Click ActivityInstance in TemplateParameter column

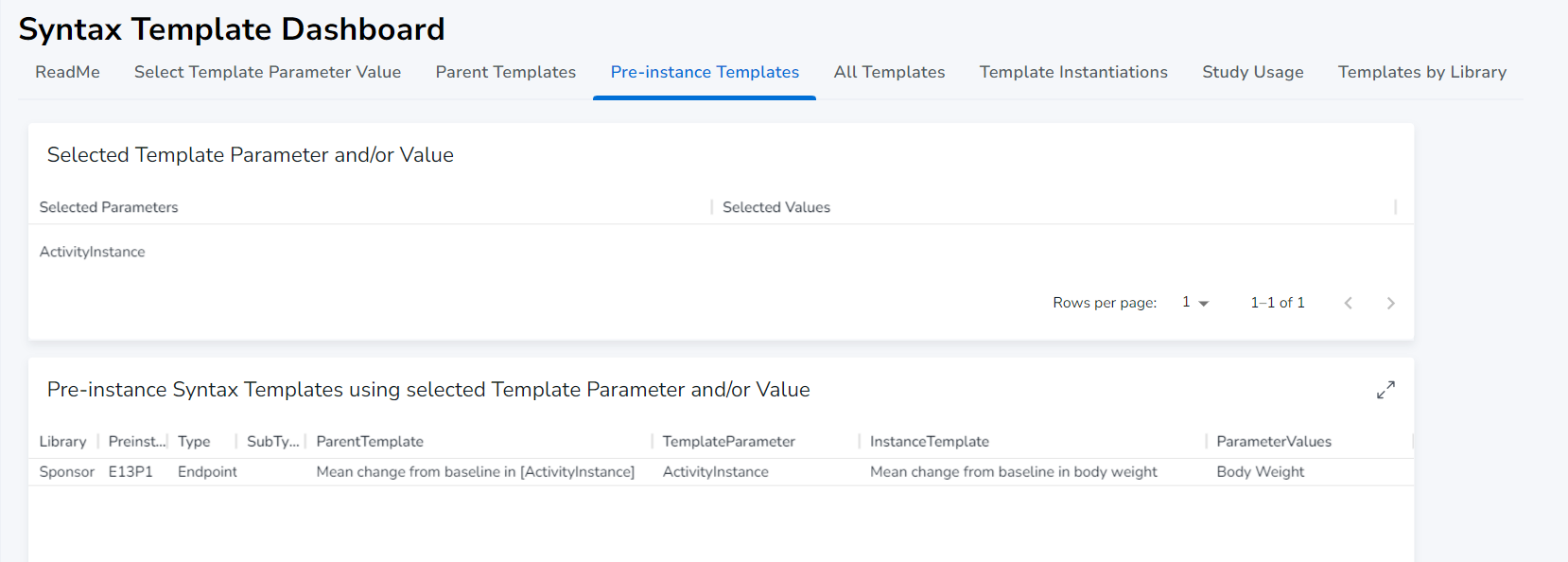716,472
